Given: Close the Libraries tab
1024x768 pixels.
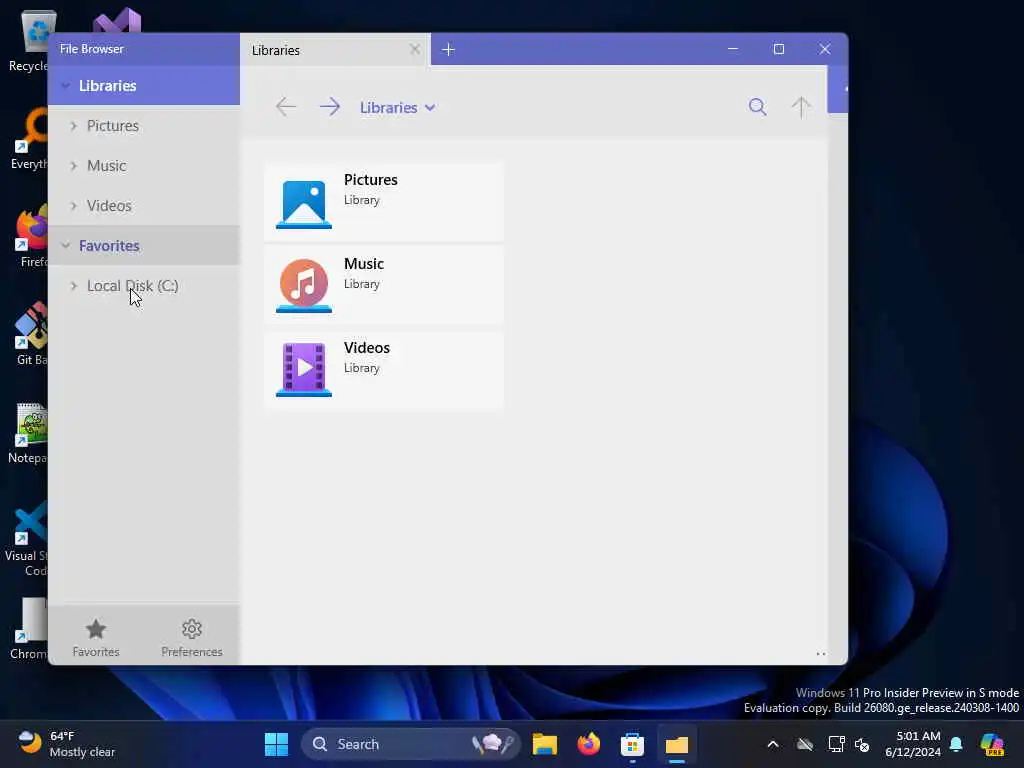Looking at the screenshot, I should 415,49.
